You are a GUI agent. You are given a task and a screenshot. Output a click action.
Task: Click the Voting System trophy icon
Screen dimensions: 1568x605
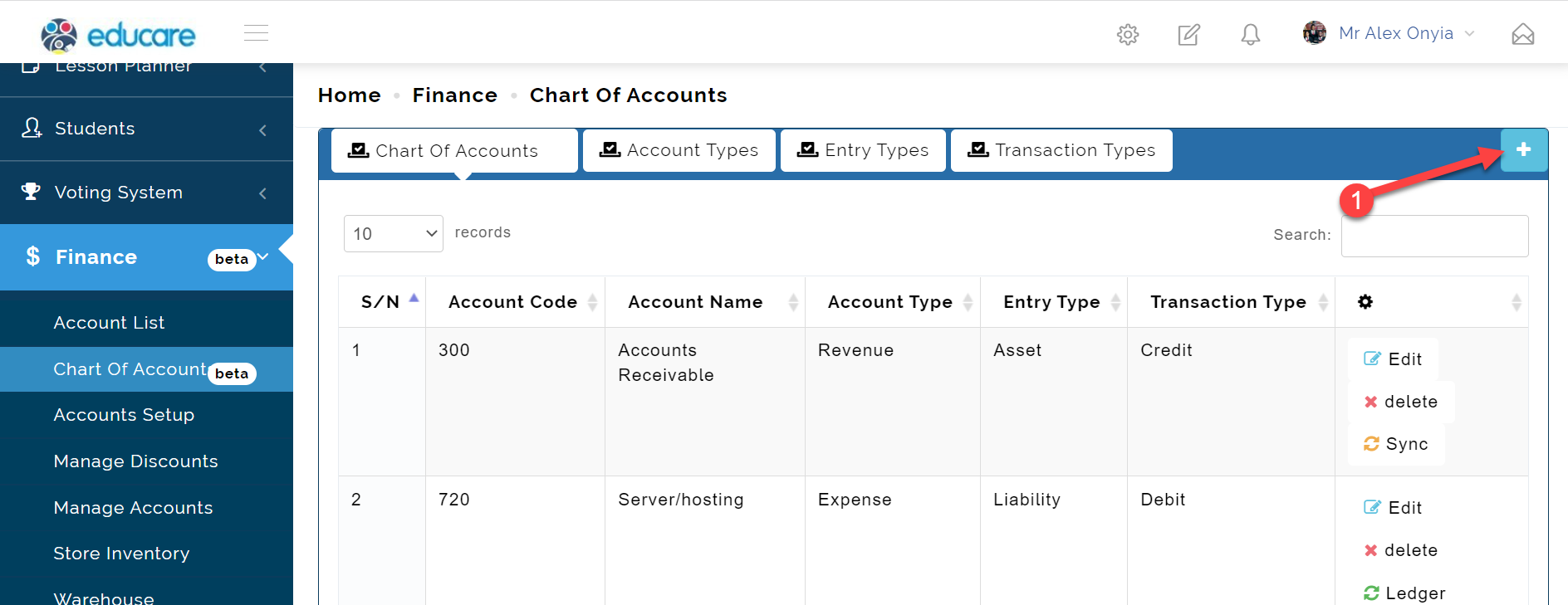31,192
